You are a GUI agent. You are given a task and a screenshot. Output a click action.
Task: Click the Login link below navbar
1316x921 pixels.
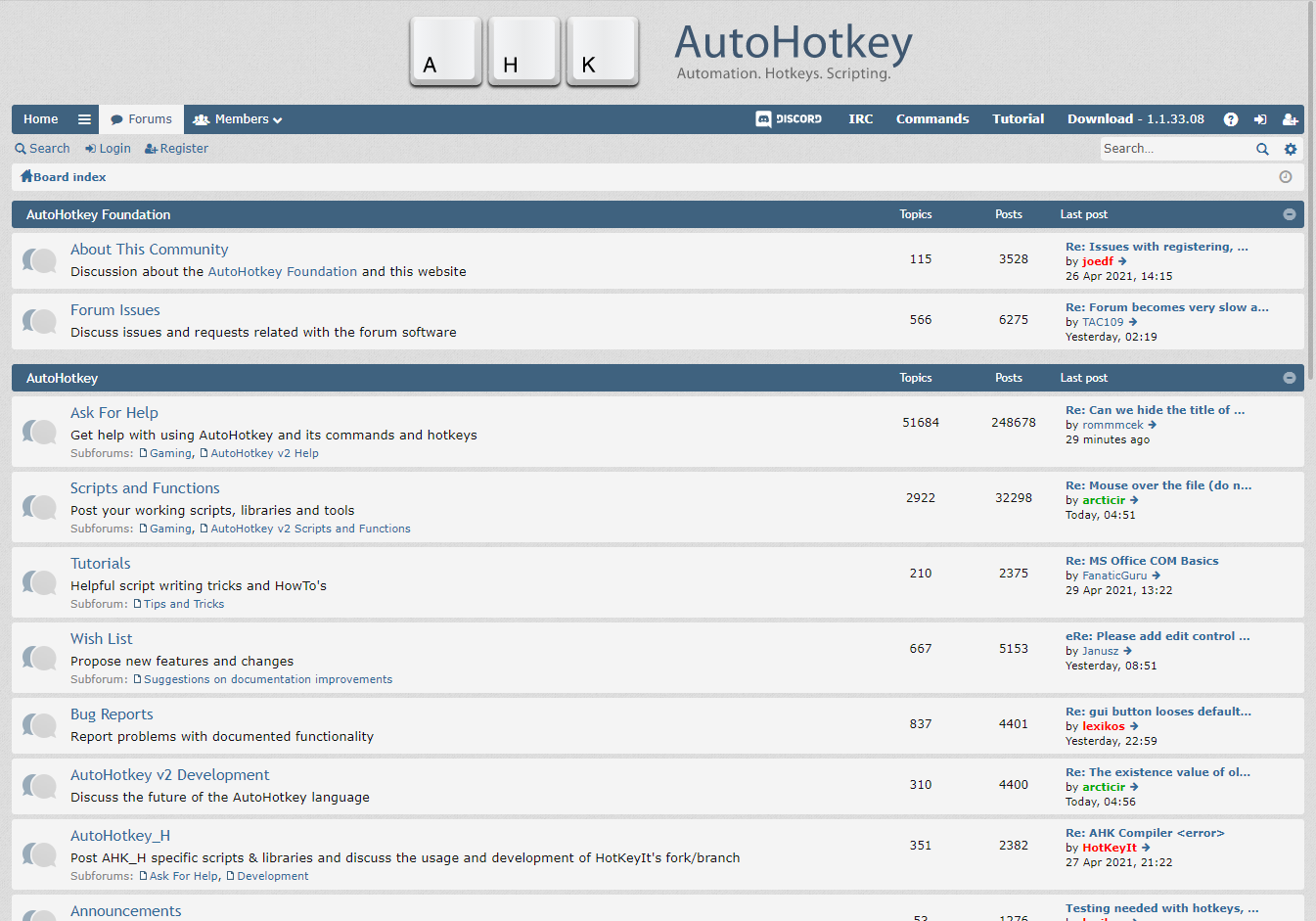[108, 149]
